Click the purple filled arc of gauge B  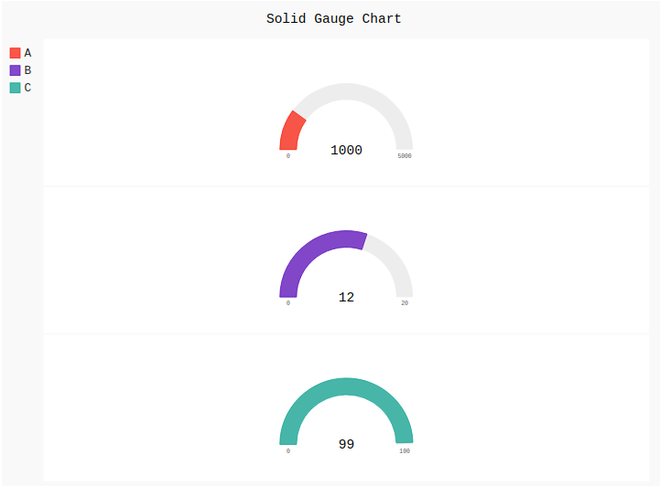310,250
